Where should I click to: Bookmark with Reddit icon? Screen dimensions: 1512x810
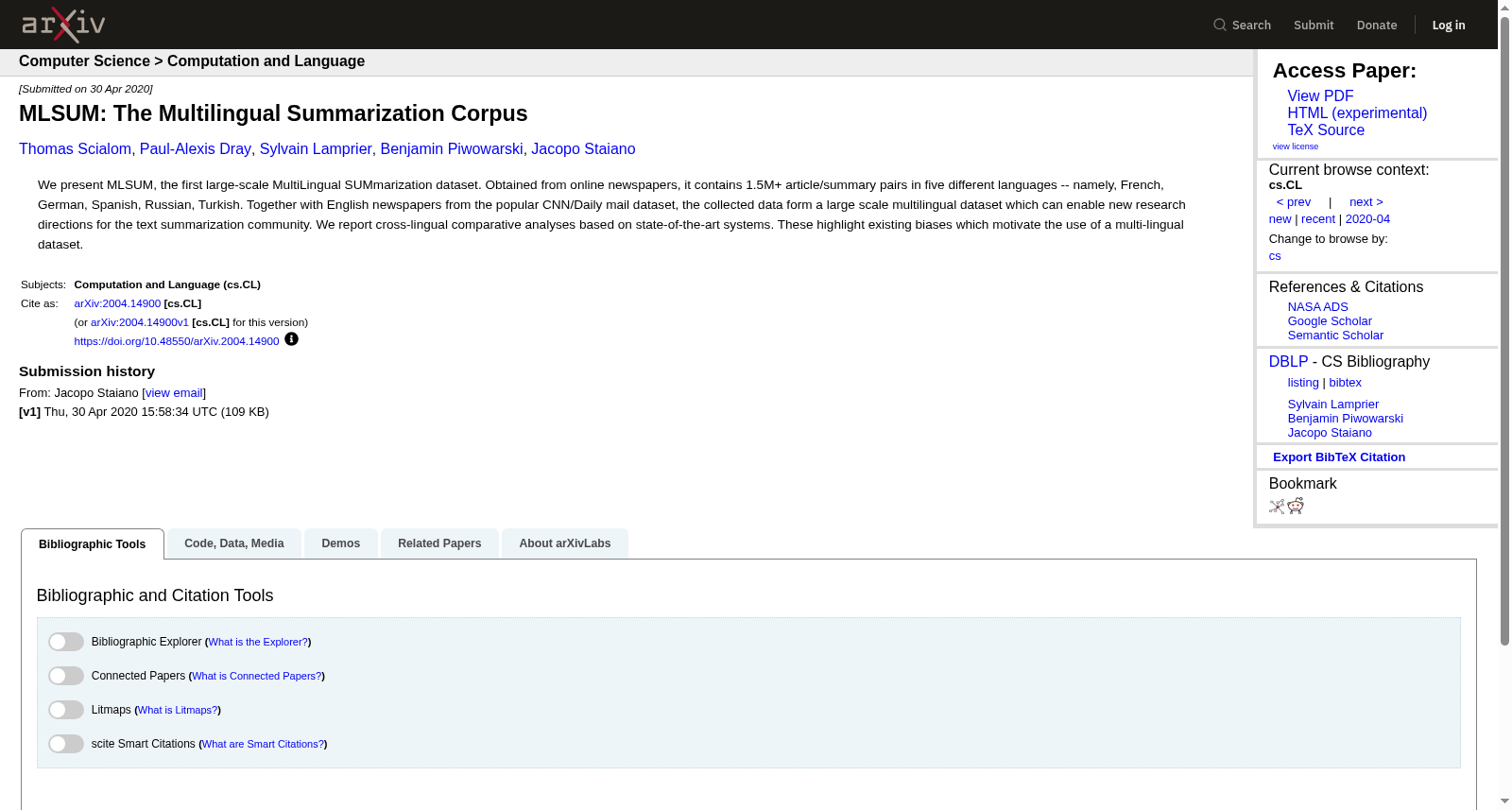point(1296,507)
